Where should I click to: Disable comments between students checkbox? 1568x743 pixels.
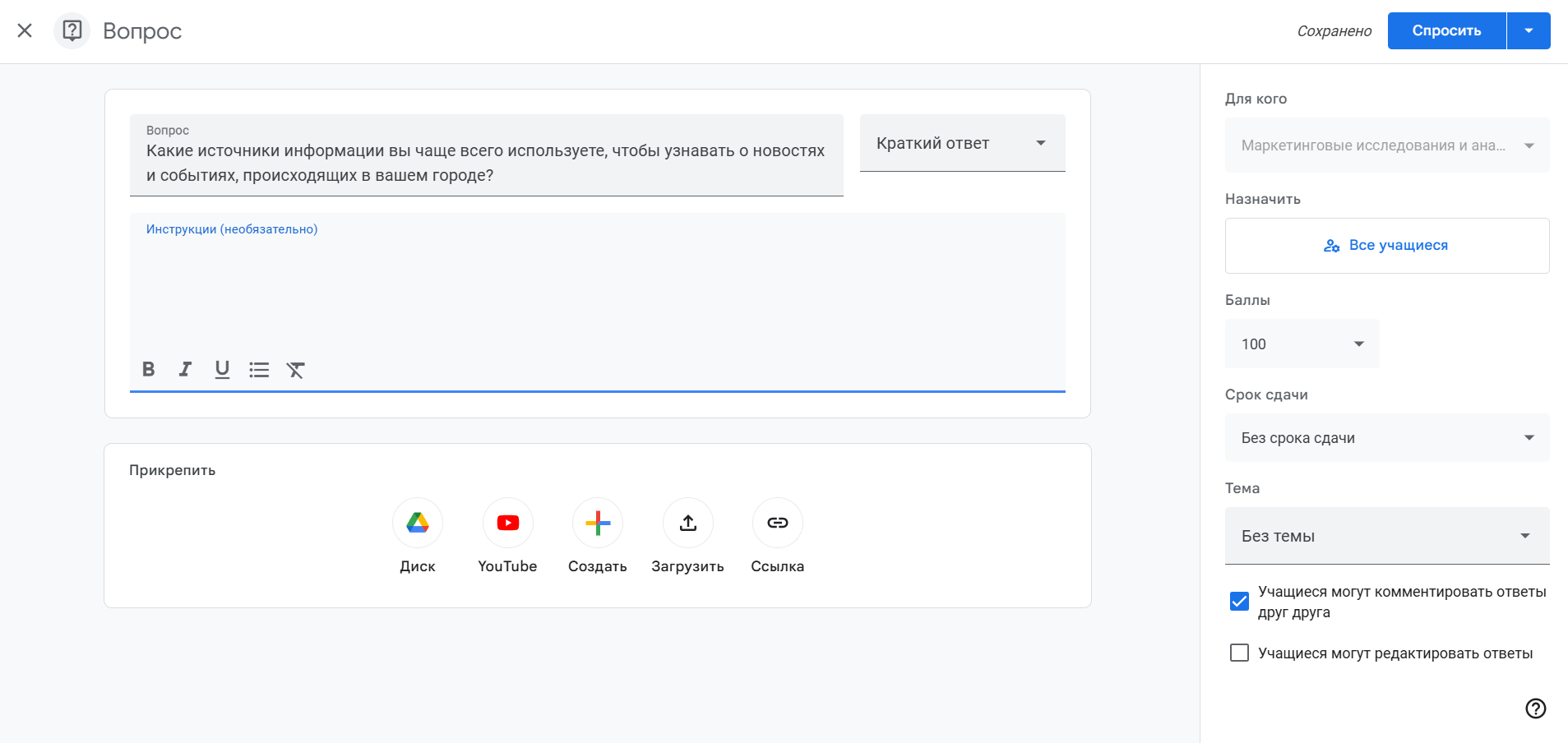[1239, 601]
